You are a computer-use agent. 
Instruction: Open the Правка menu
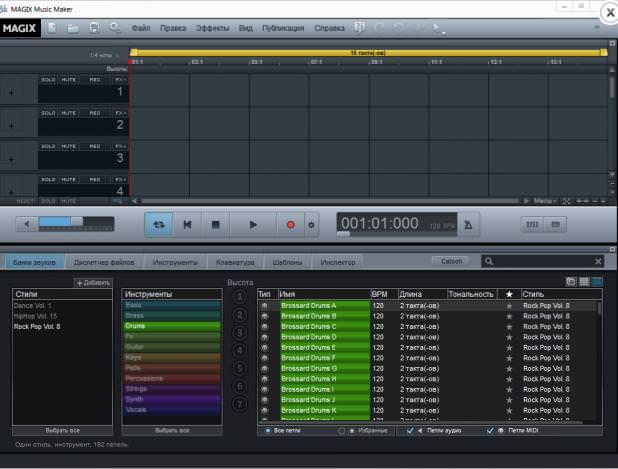(173, 28)
